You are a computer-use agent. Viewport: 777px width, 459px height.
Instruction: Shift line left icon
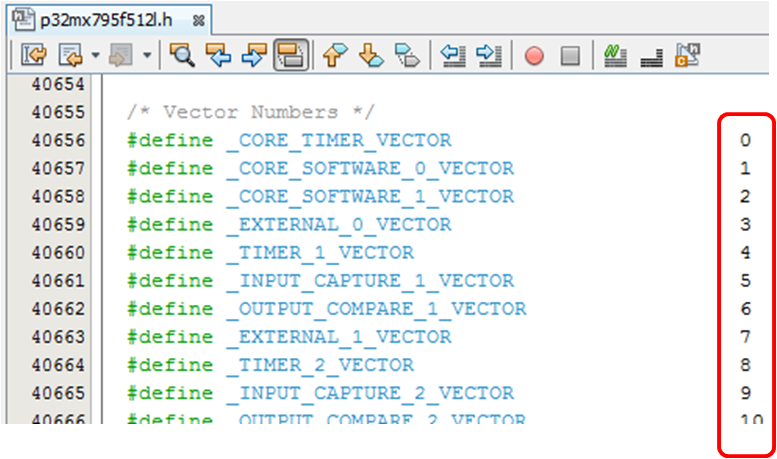pos(453,55)
